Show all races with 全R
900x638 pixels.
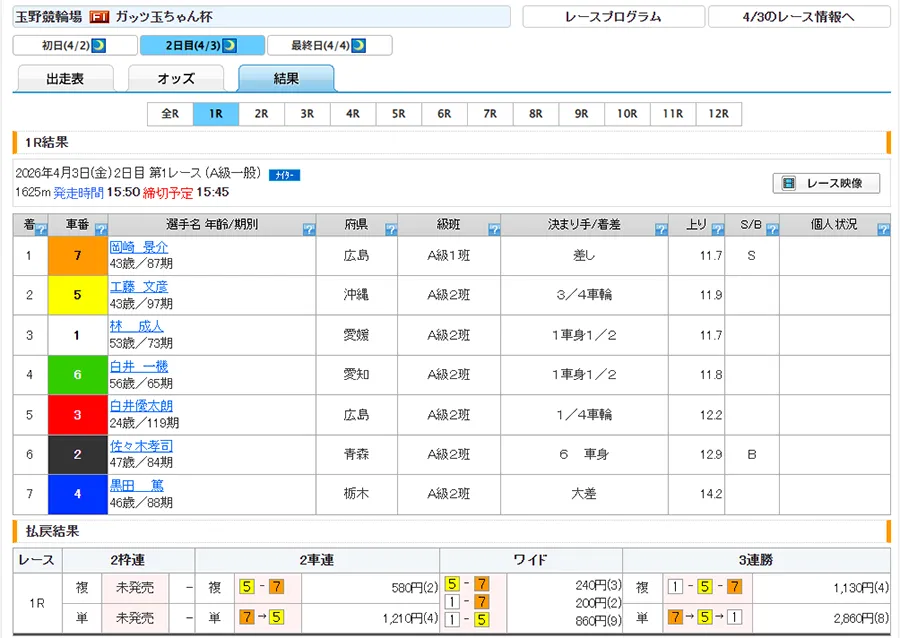170,114
